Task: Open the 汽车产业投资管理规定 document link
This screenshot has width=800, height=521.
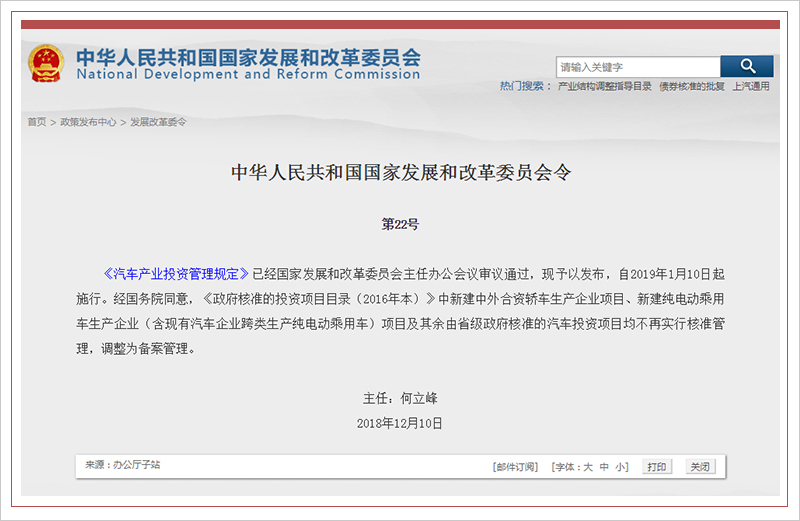Action: coord(175,273)
